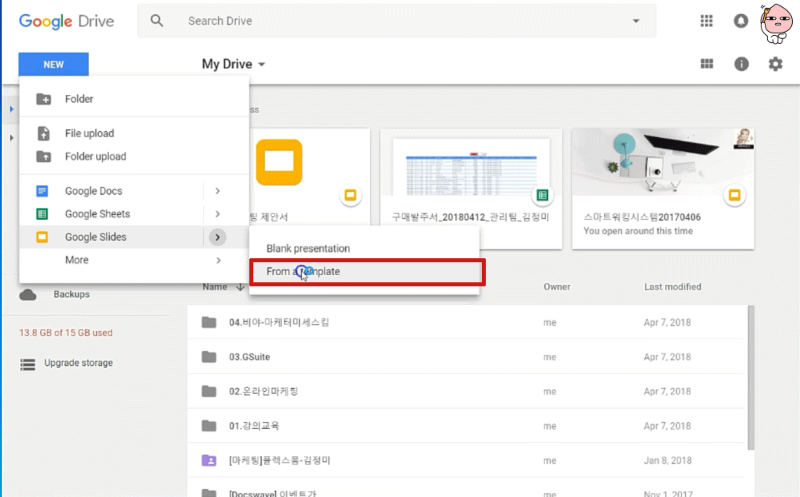Select folder 03.GSuite
This screenshot has height=497, width=800.
click(465, 357)
